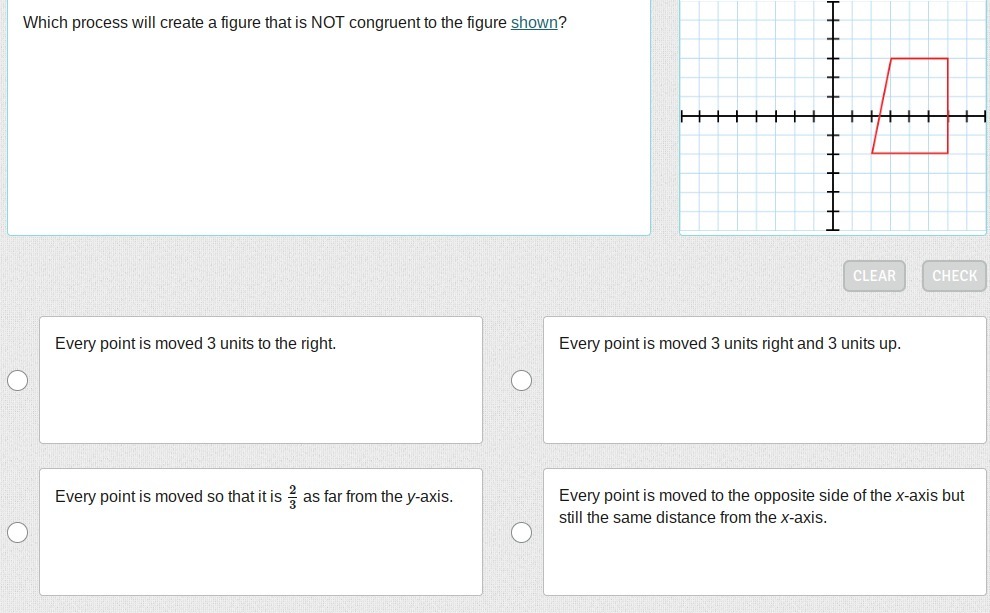
Task: Click the top-right vertex of red trapezoid
Action: [947, 59]
